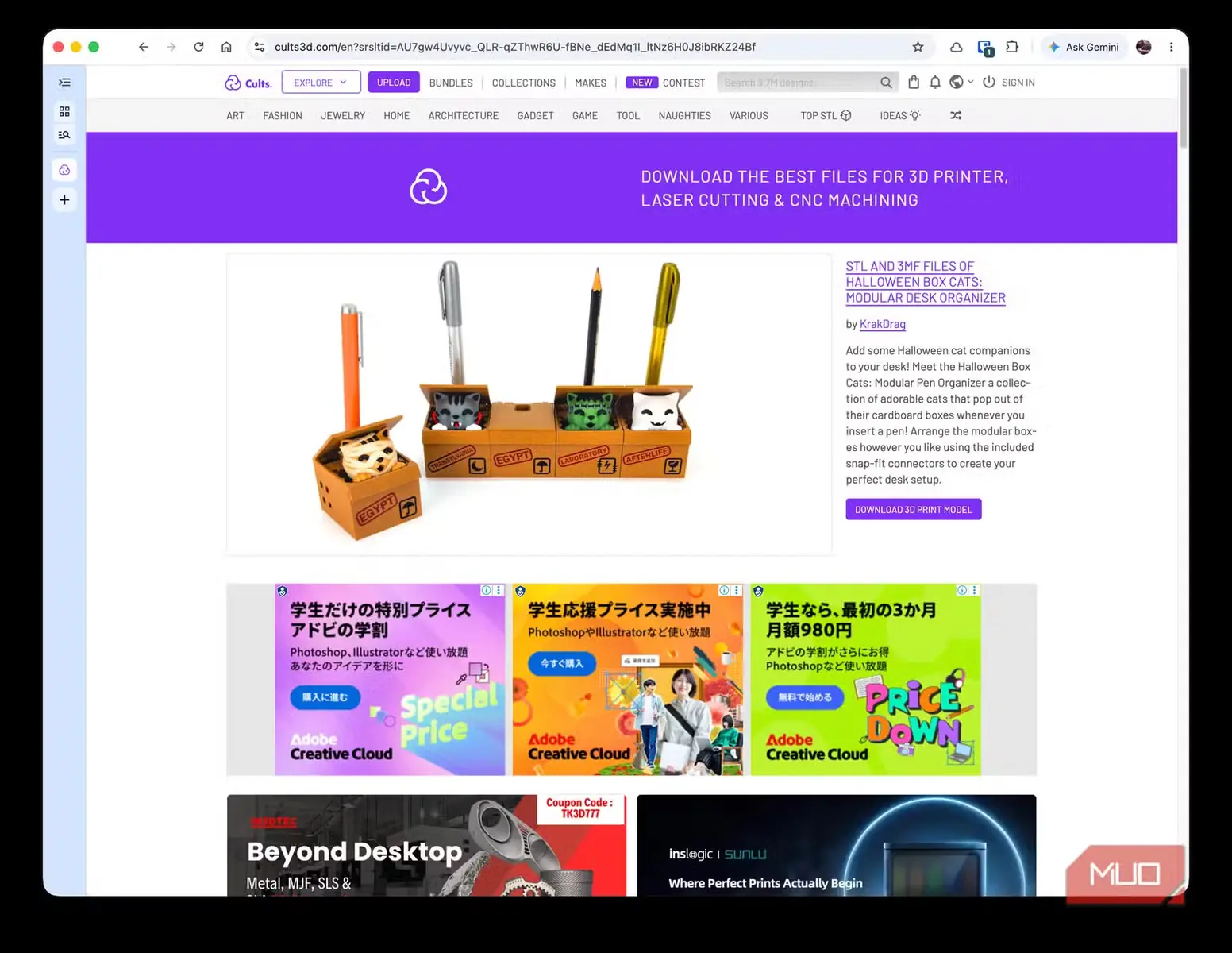Viewport: 1232px width, 953px height.
Task: Click the random shuffle icon
Action: (956, 116)
